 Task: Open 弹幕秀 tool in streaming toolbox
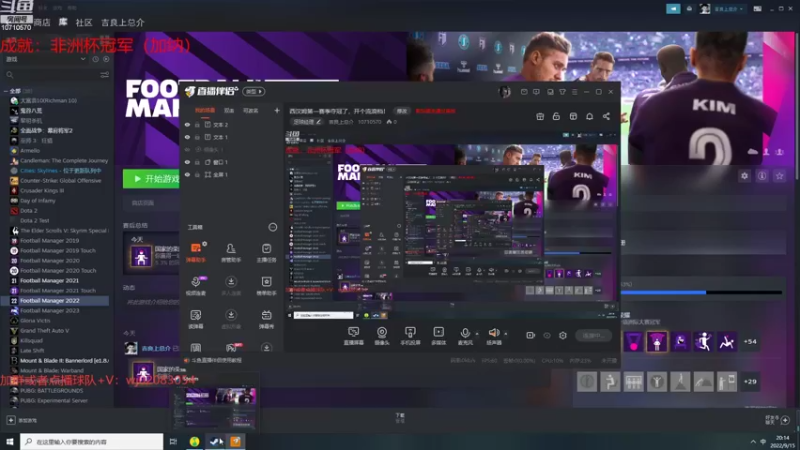pos(266,319)
